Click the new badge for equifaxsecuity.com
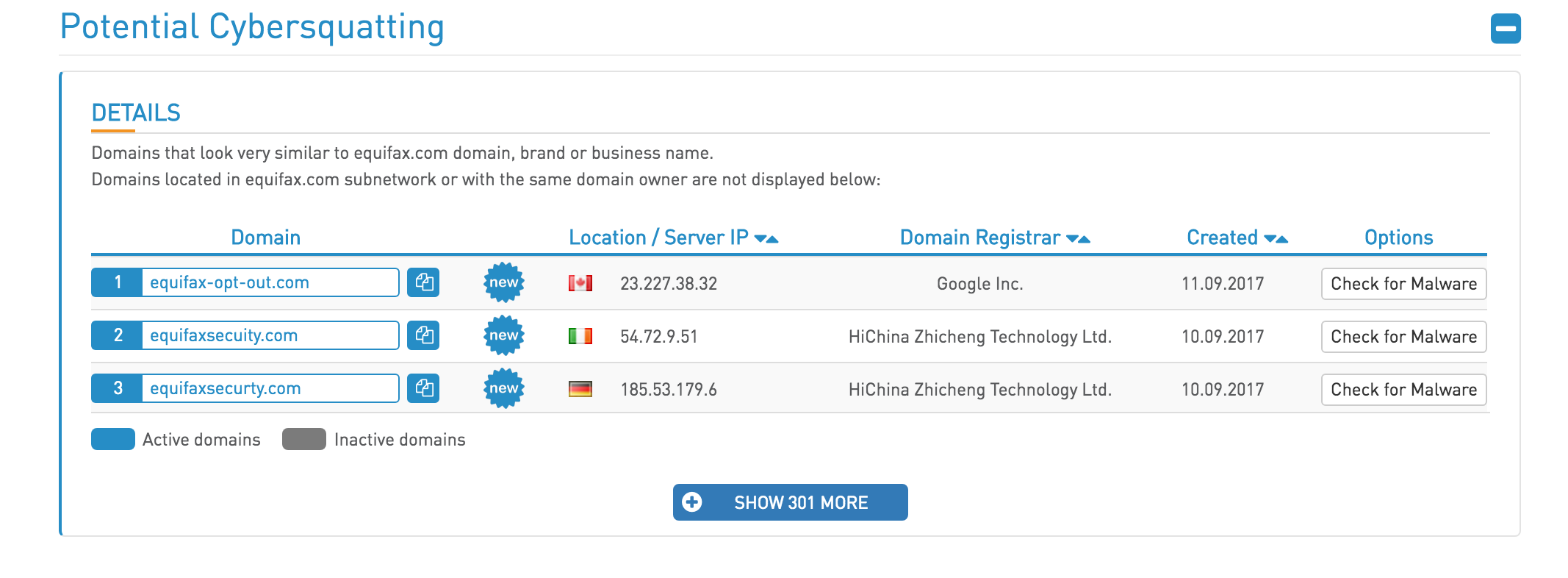 (x=504, y=335)
